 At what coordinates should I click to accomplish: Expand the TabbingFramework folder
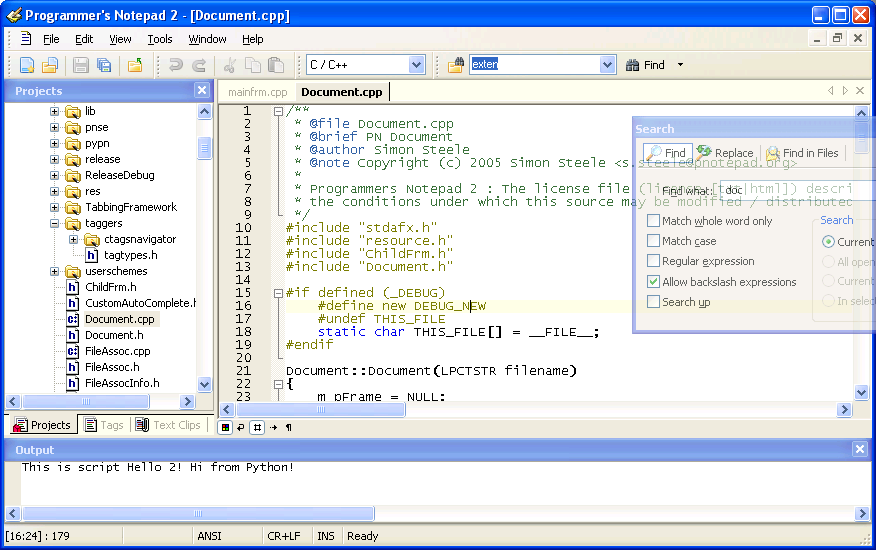tap(54, 207)
